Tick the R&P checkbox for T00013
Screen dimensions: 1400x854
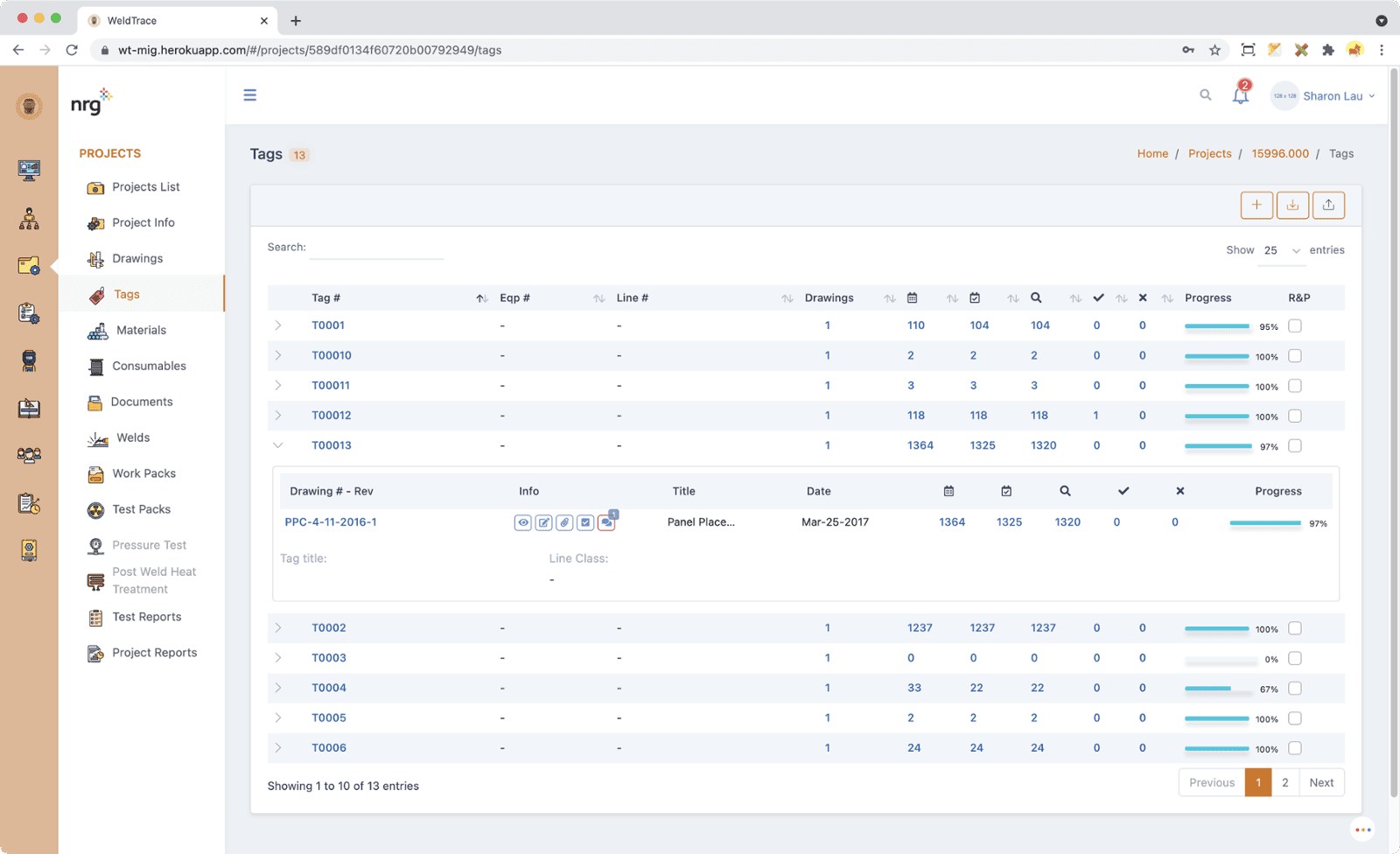[x=1295, y=445]
